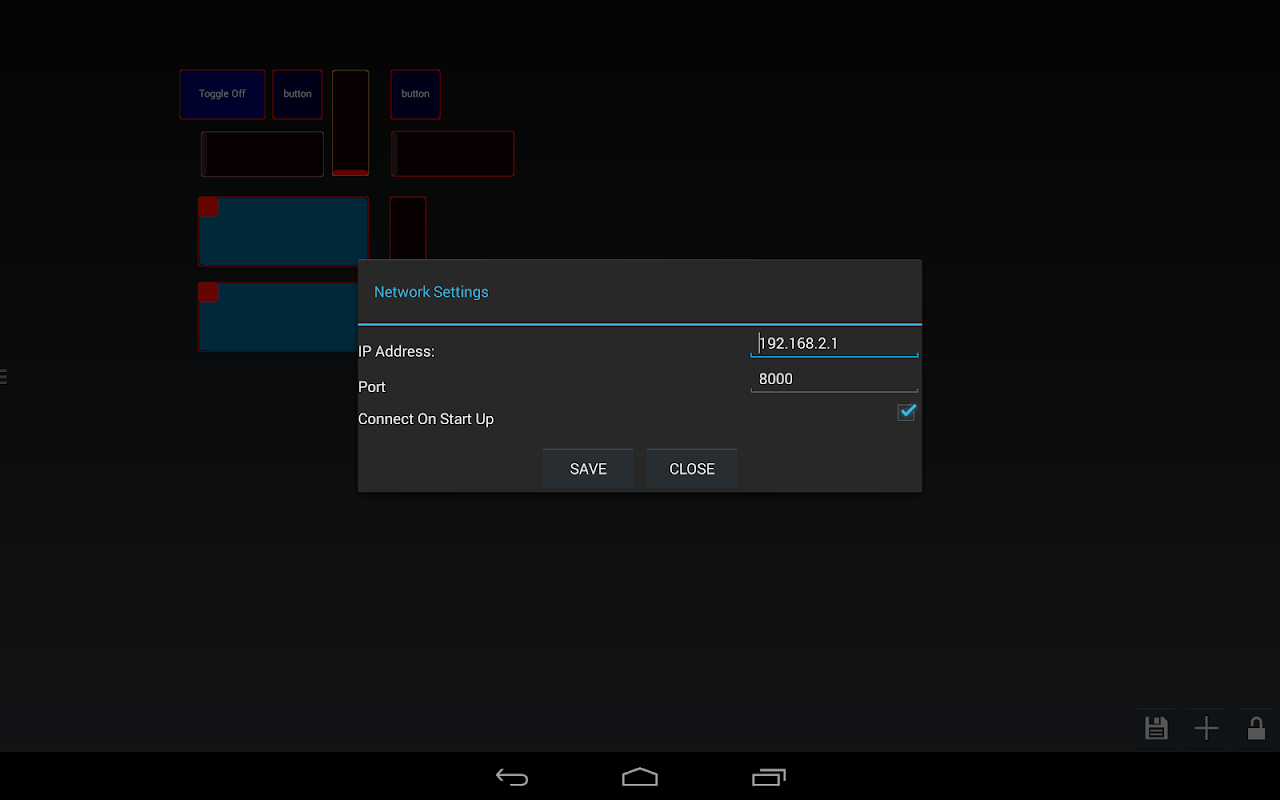Click the 'Network Settings' dialog title
The height and width of the screenshot is (800, 1280).
(x=431, y=292)
